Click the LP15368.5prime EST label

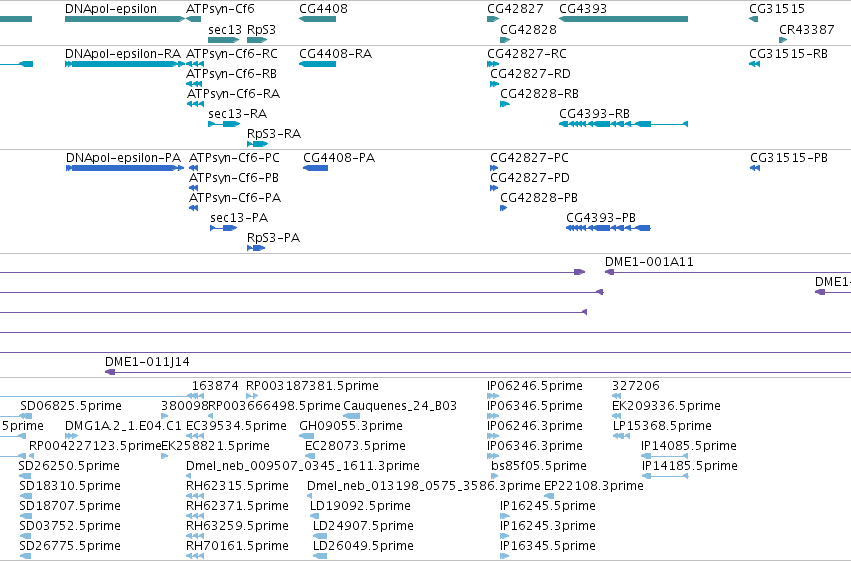pos(662,426)
